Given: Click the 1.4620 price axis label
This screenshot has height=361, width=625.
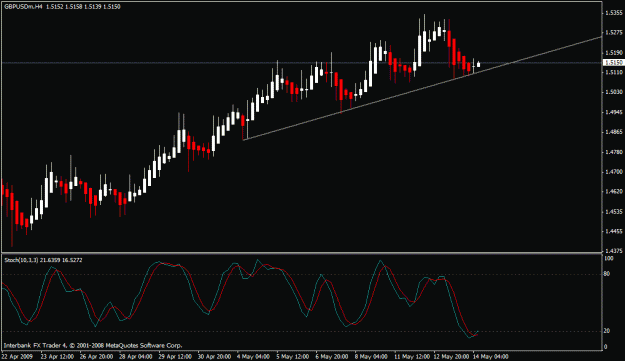Looking at the screenshot, I should point(614,192).
